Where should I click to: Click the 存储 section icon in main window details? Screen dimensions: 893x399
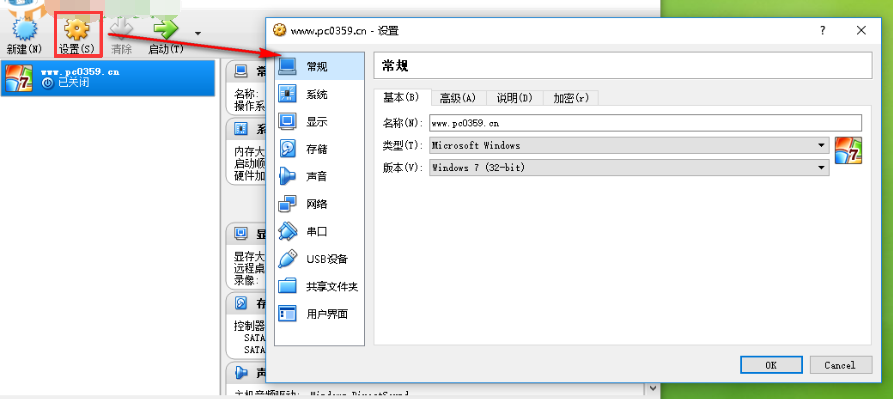click(x=241, y=303)
